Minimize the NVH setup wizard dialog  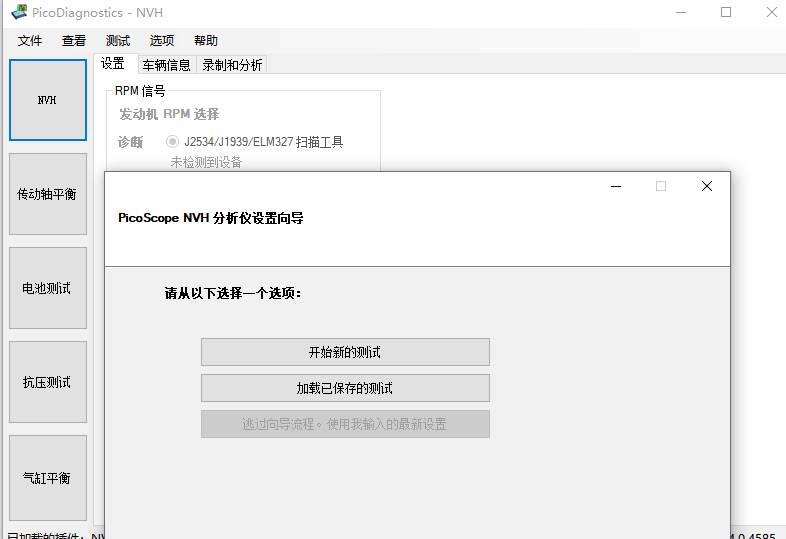click(616, 187)
